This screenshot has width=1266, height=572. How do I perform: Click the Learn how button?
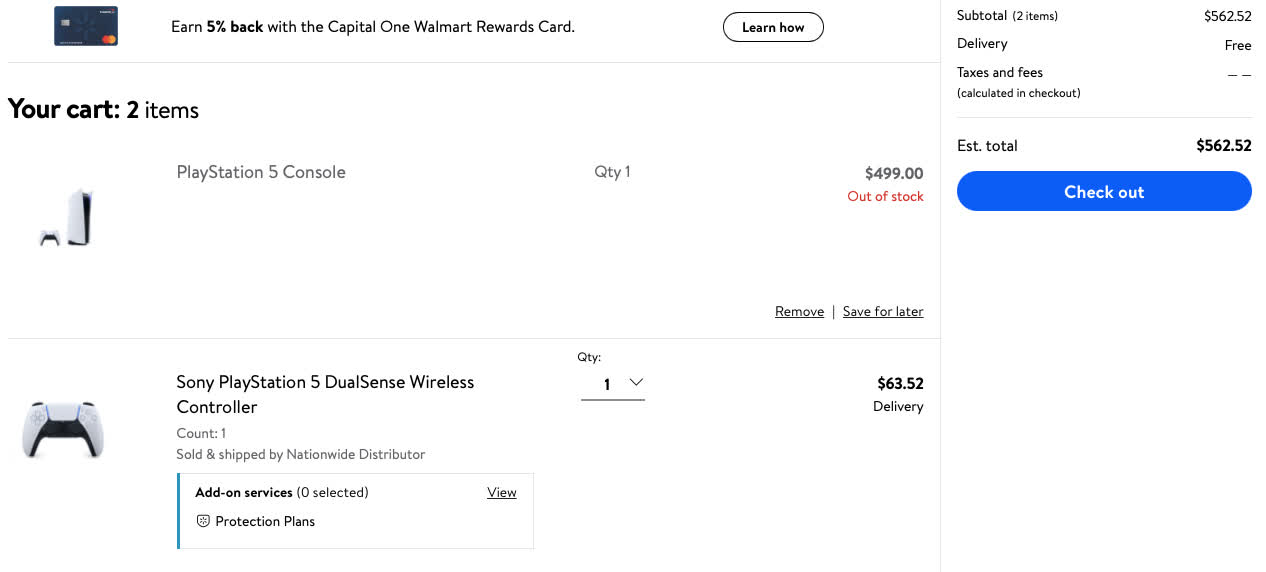773,27
